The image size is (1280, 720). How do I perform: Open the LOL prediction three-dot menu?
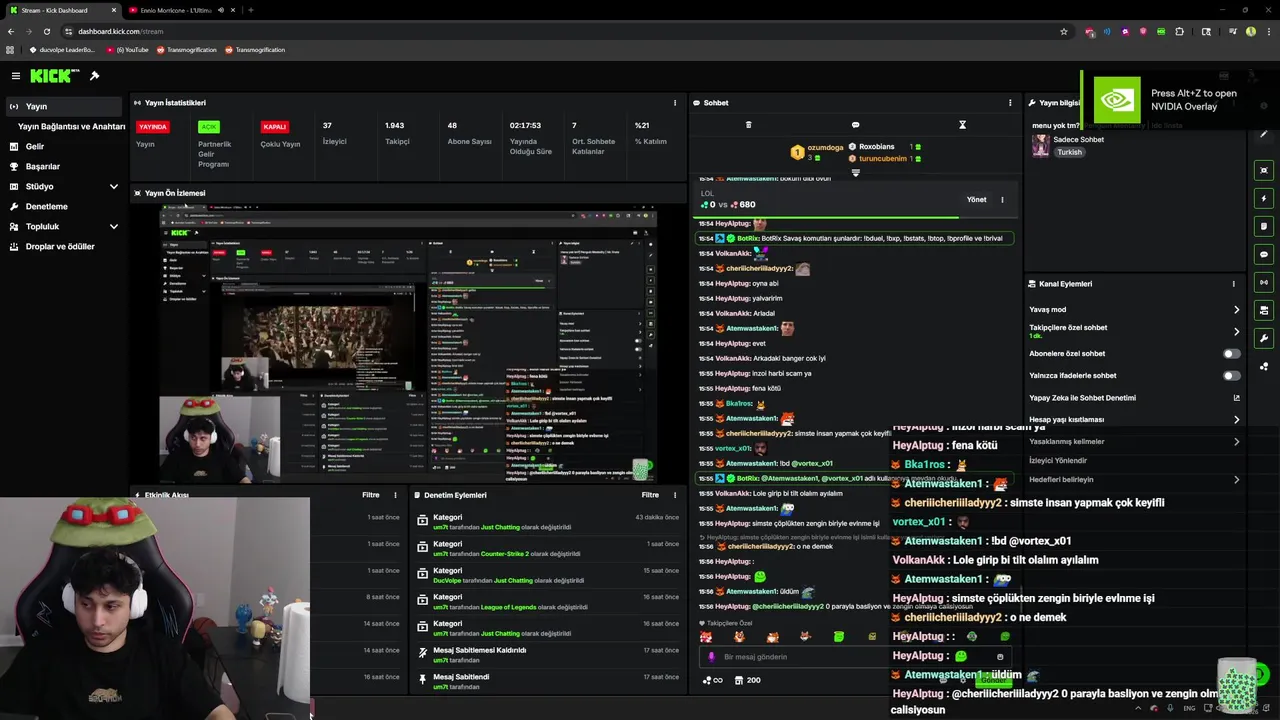(x=1002, y=200)
